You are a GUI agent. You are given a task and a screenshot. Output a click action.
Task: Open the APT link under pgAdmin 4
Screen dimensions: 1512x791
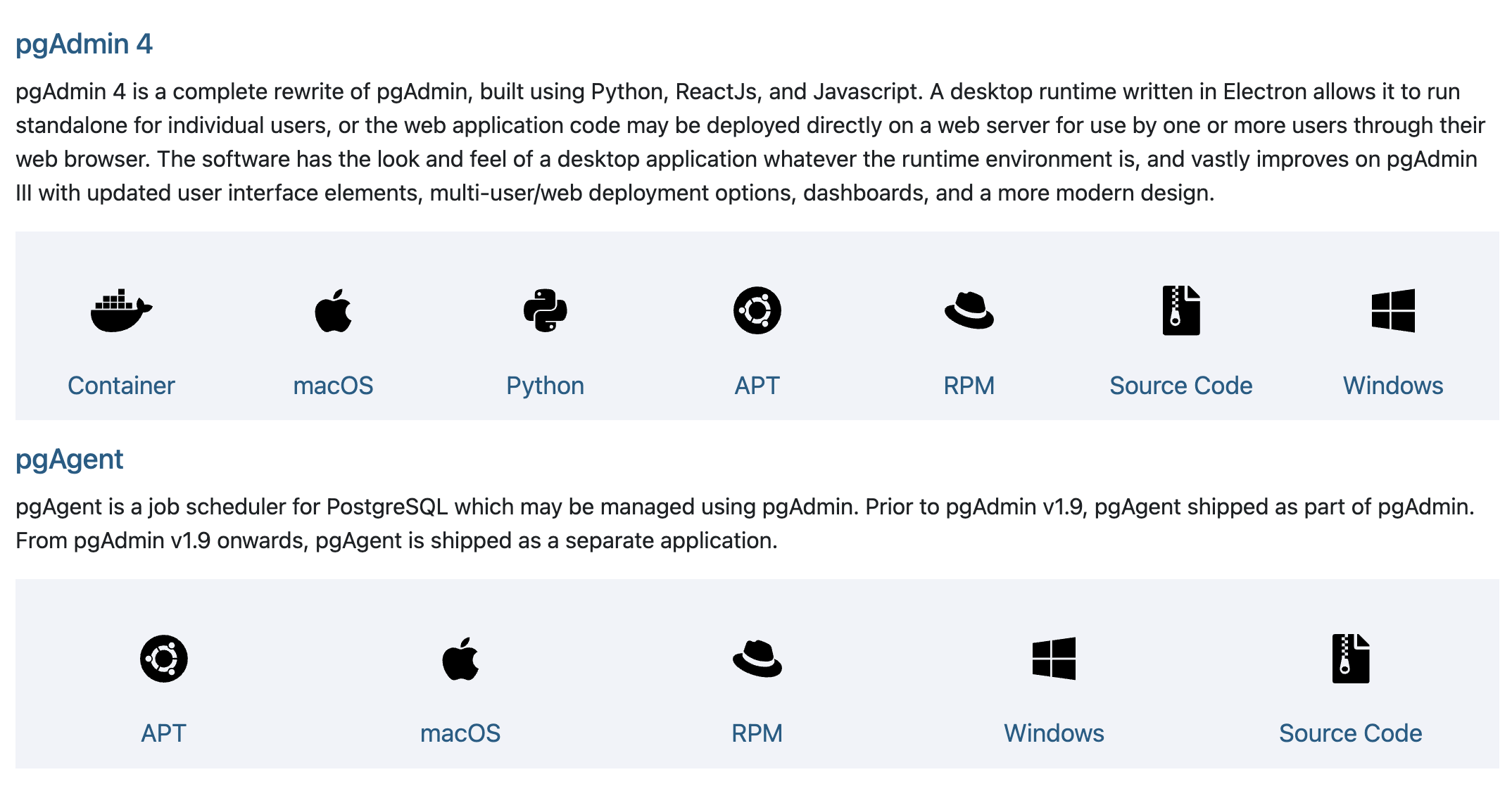pyautogui.click(x=757, y=385)
